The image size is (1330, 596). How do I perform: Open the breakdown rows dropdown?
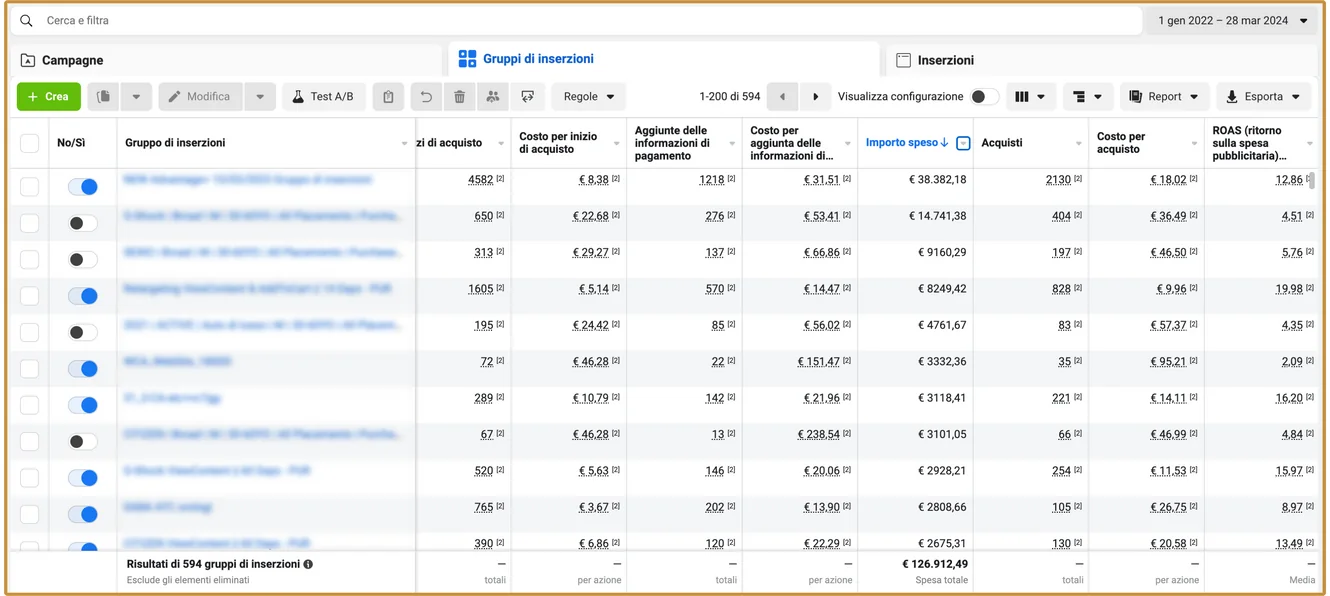(1087, 97)
